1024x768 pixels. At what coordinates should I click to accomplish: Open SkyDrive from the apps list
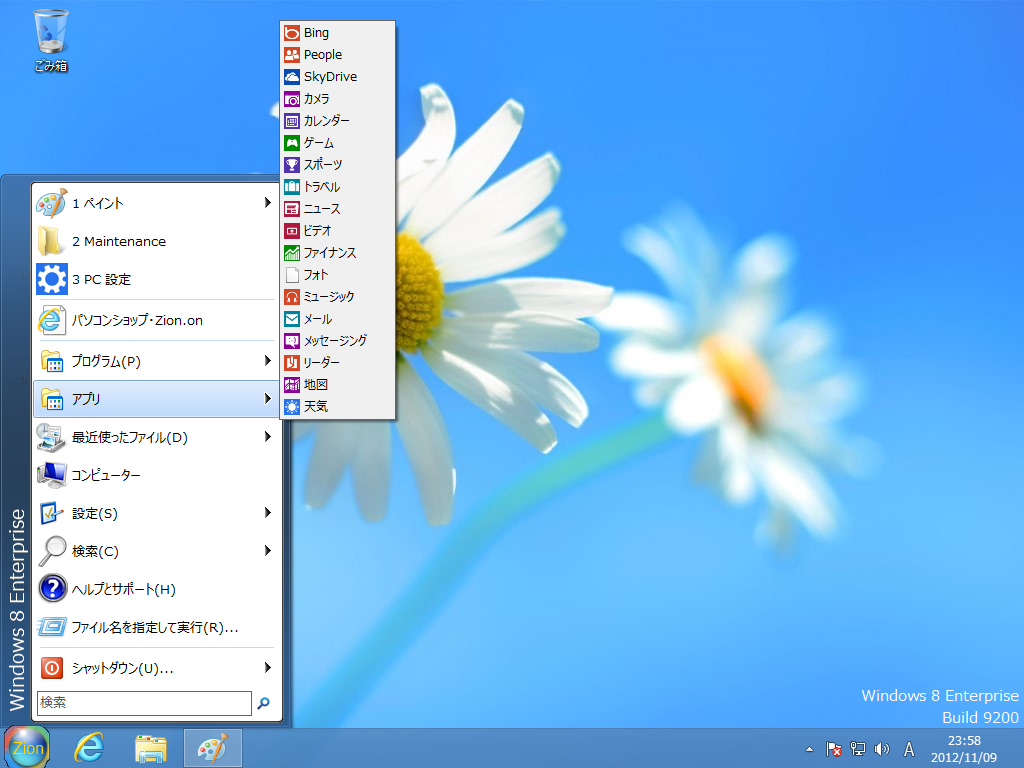pyautogui.click(x=329, y=77)
